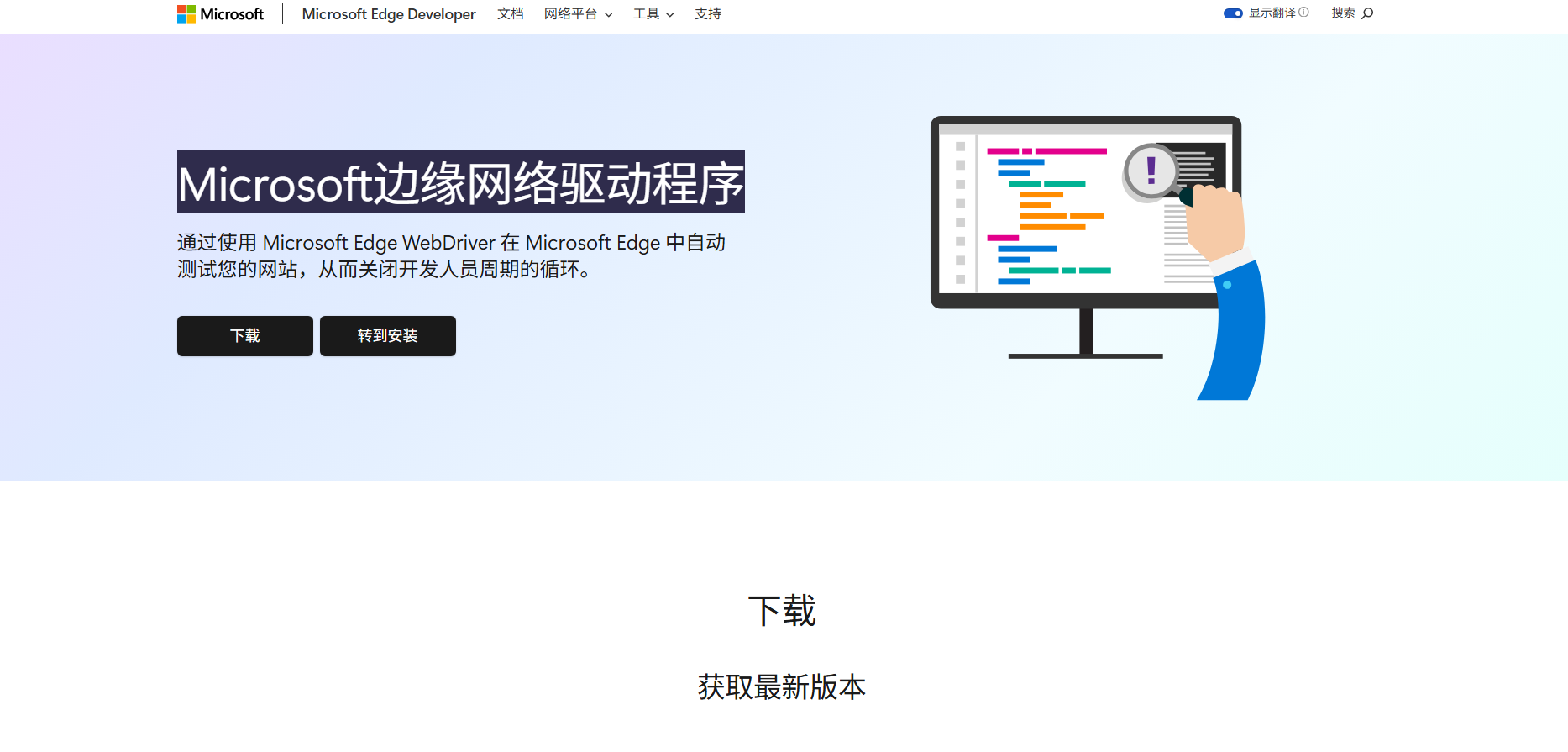
Task: Open the 文档 navigation item
Action: pyautogui.click(x=510, y=14)
